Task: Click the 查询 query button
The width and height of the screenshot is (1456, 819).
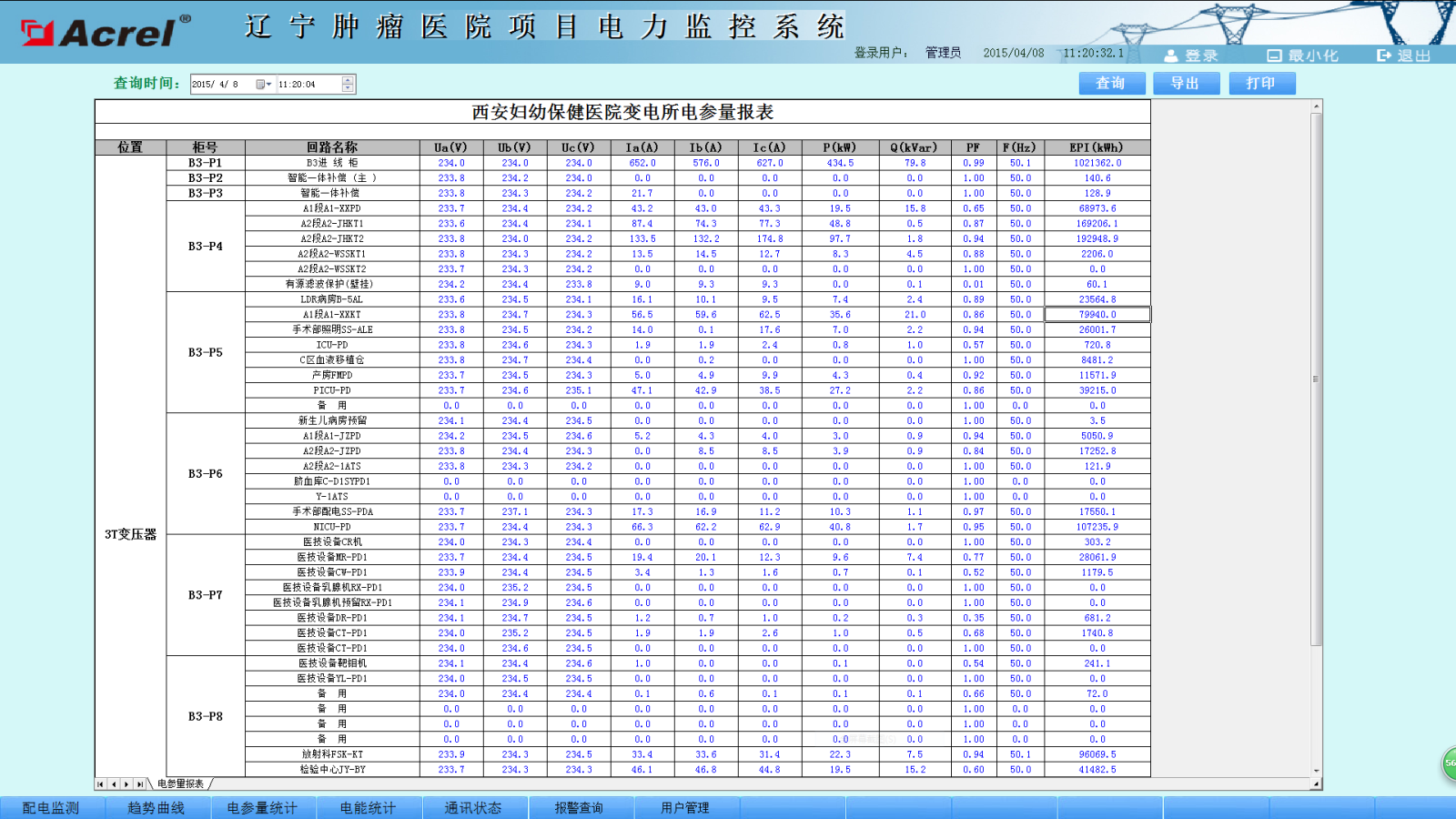Action: tap(1111, 84)
